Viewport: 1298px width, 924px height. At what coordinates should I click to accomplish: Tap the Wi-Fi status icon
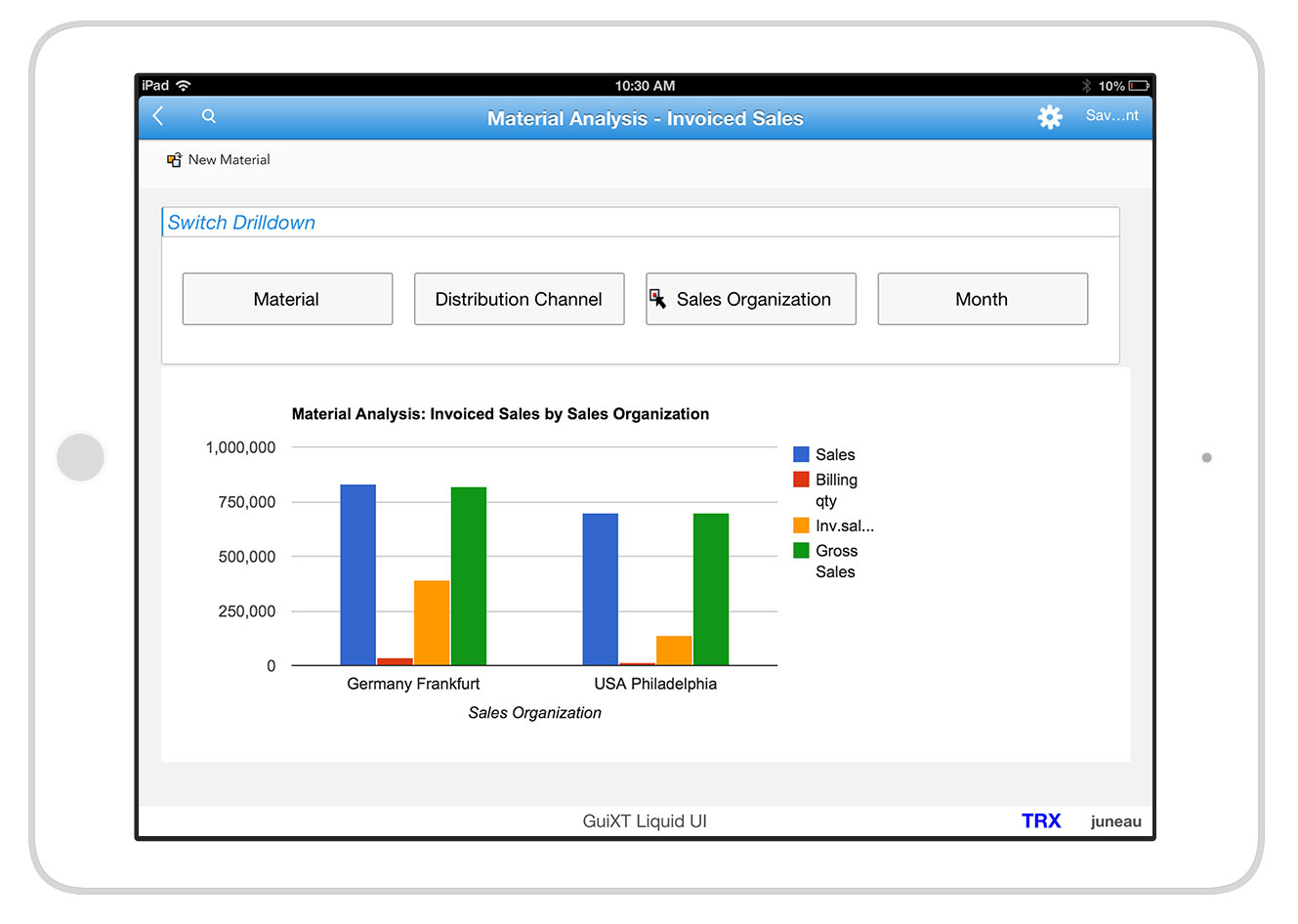(x=184, y=86)
